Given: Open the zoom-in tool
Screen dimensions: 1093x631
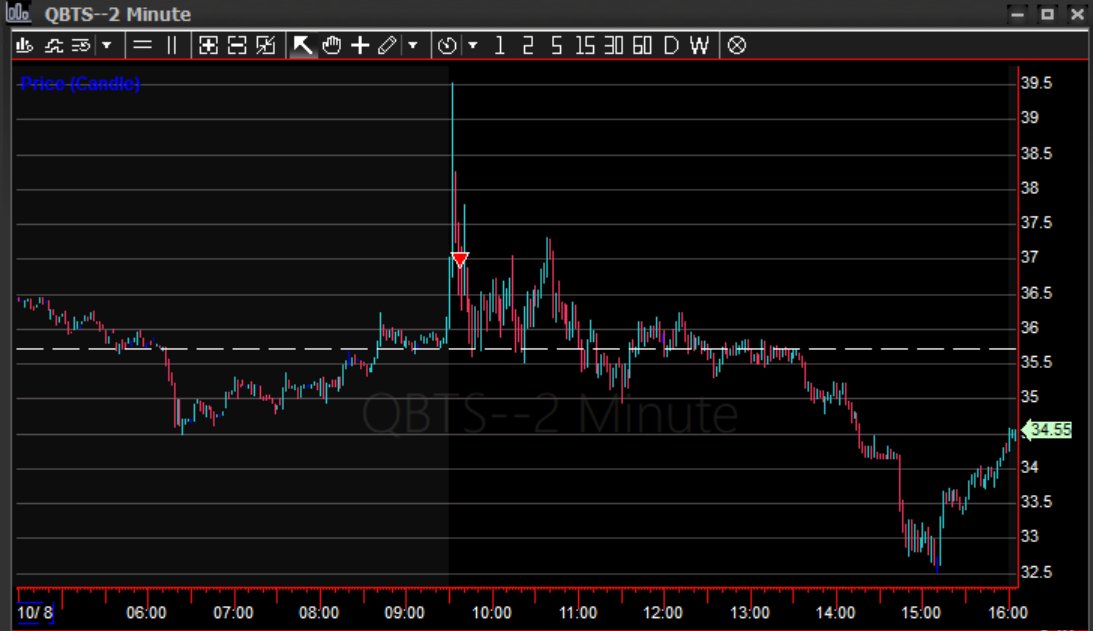Looking at the screenshot, I should click(x=207, y=45).
